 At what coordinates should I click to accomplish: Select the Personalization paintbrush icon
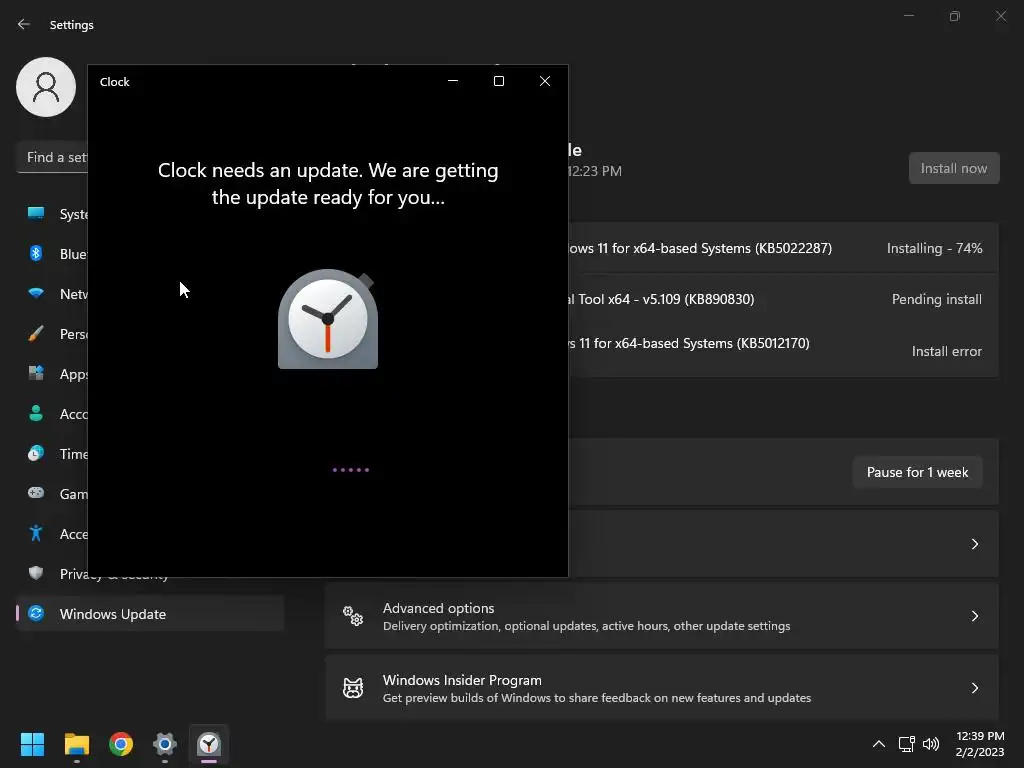pyautogui.click(x=36, y=334)
